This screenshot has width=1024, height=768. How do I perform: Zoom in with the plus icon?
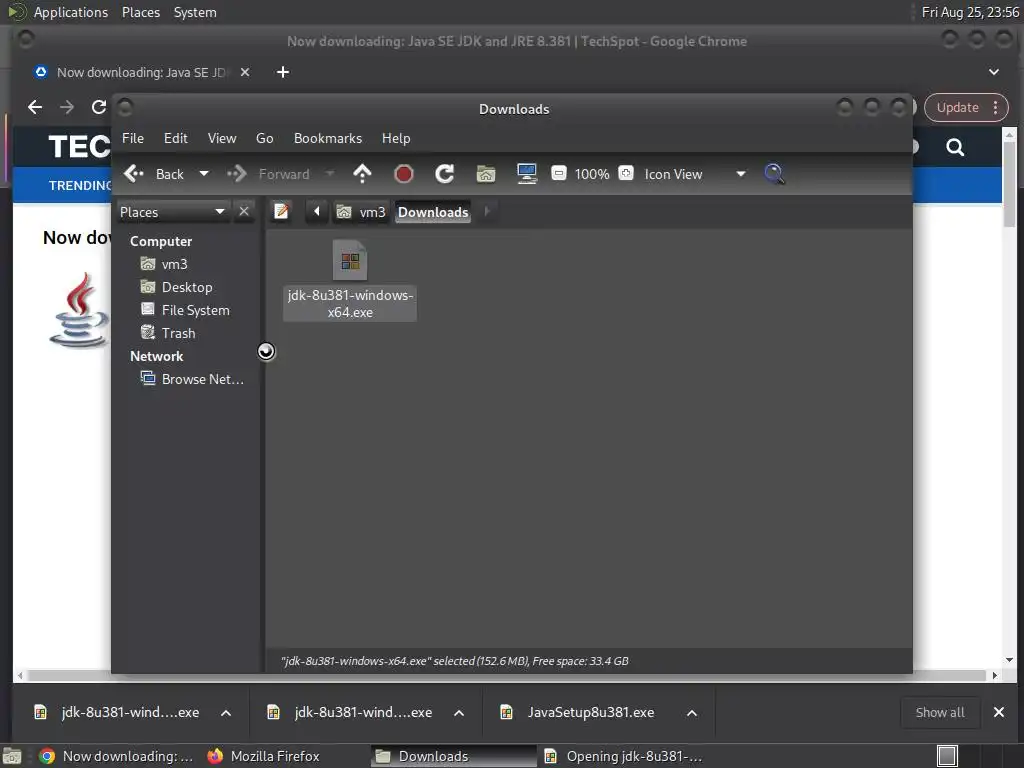coord(626,173)
